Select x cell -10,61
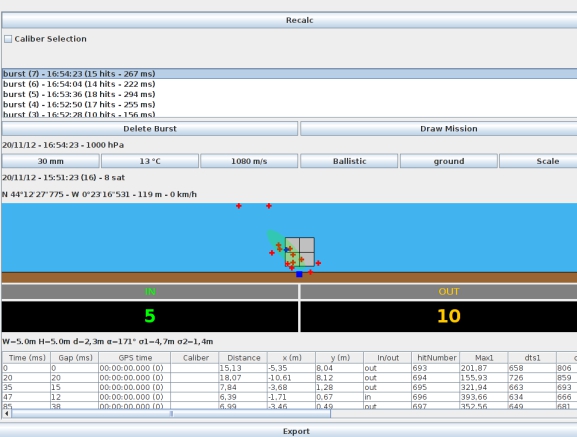Image resolution: width=577 pixels, height=437 pixels. tap(291, 378)
